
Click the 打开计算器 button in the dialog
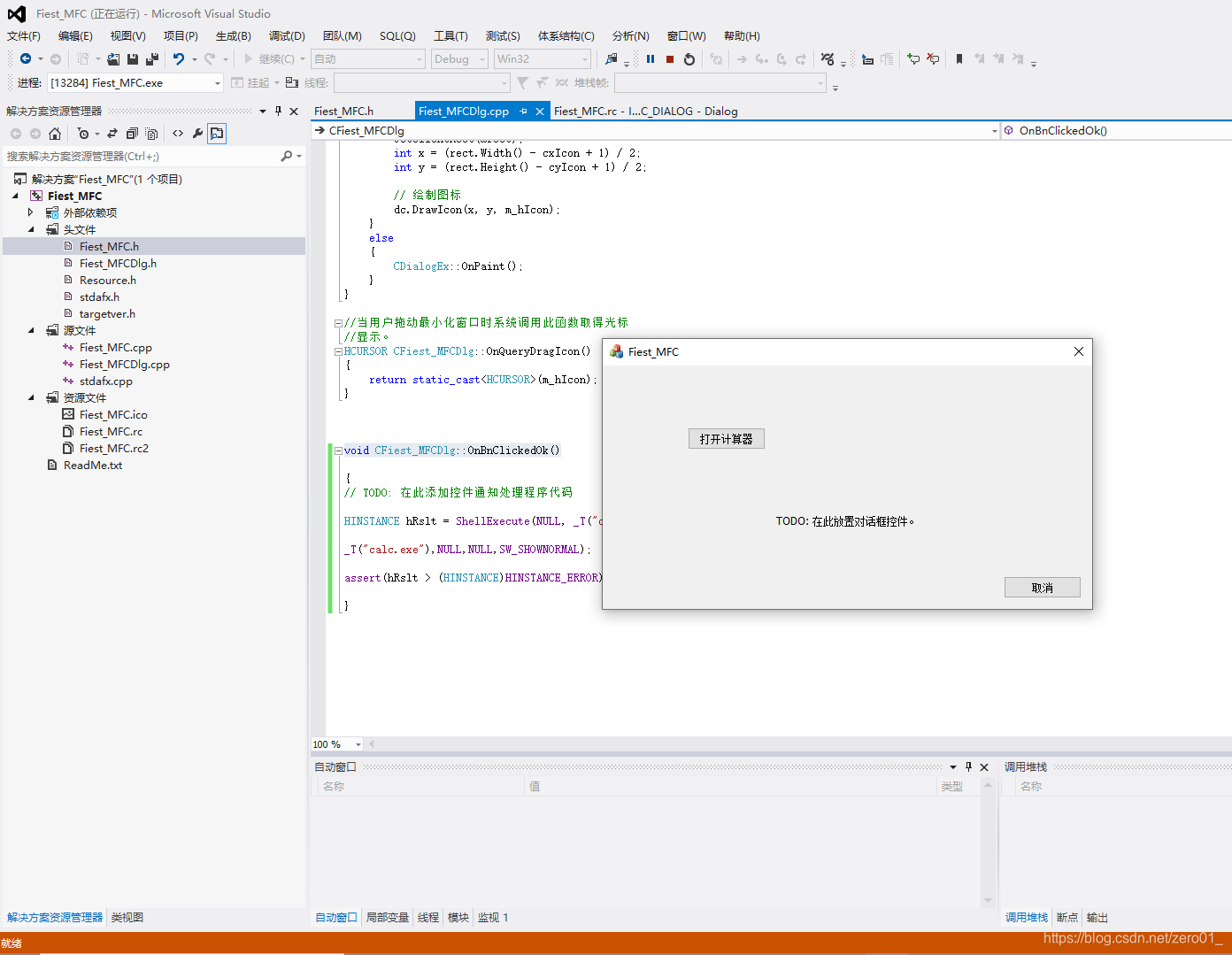[x=727, y=439]
